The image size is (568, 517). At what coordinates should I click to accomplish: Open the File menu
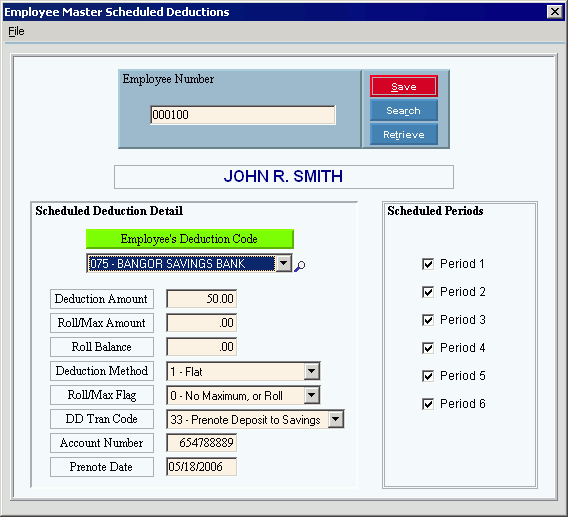coord(16,32)
